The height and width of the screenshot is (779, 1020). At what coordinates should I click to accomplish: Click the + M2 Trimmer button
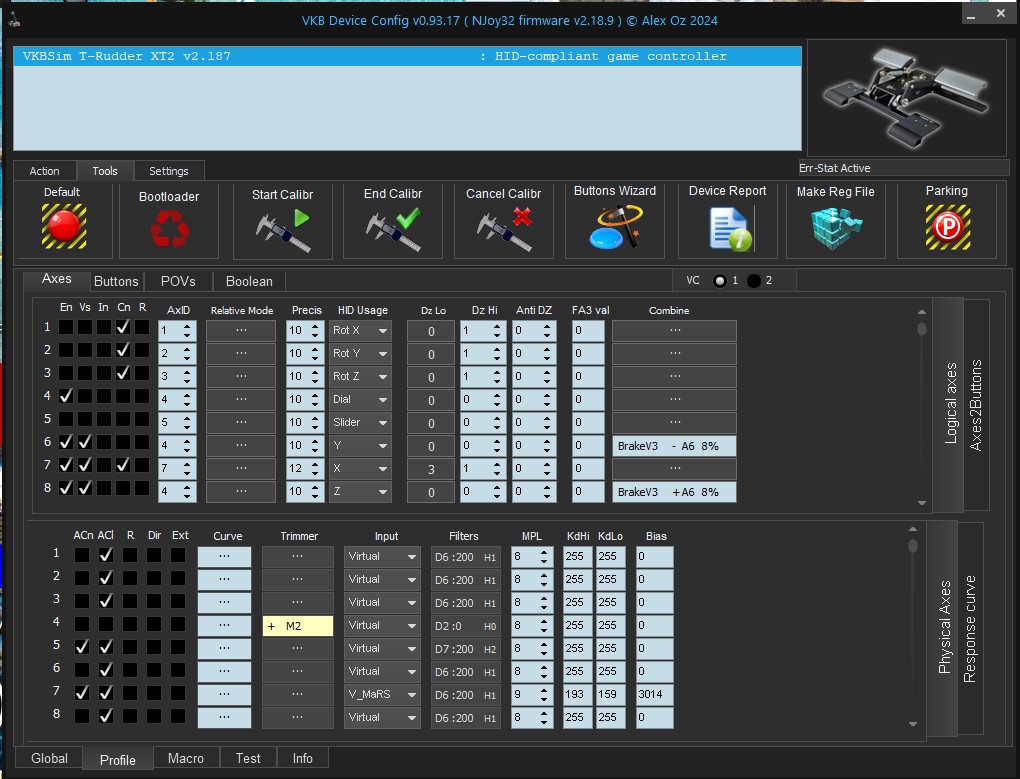[x=298, y=626]
